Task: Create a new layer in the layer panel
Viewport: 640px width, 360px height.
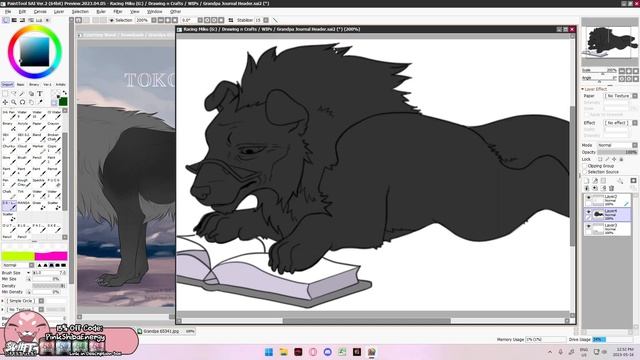Action: pyautogui.click(x=587, y=180)
